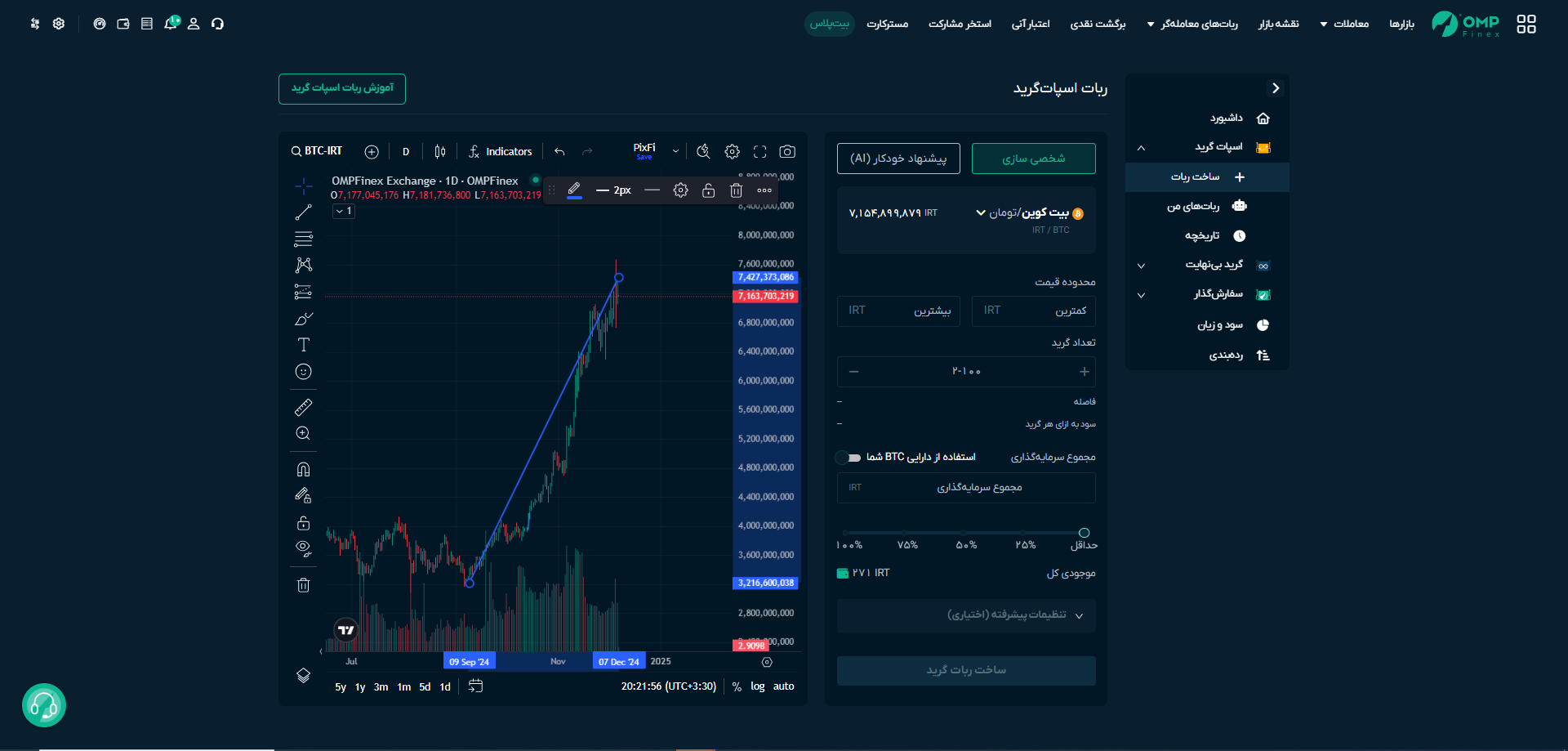Toggle the auto scale
Viewport: 1568px width, 751px height.
[x=784, y=686]
